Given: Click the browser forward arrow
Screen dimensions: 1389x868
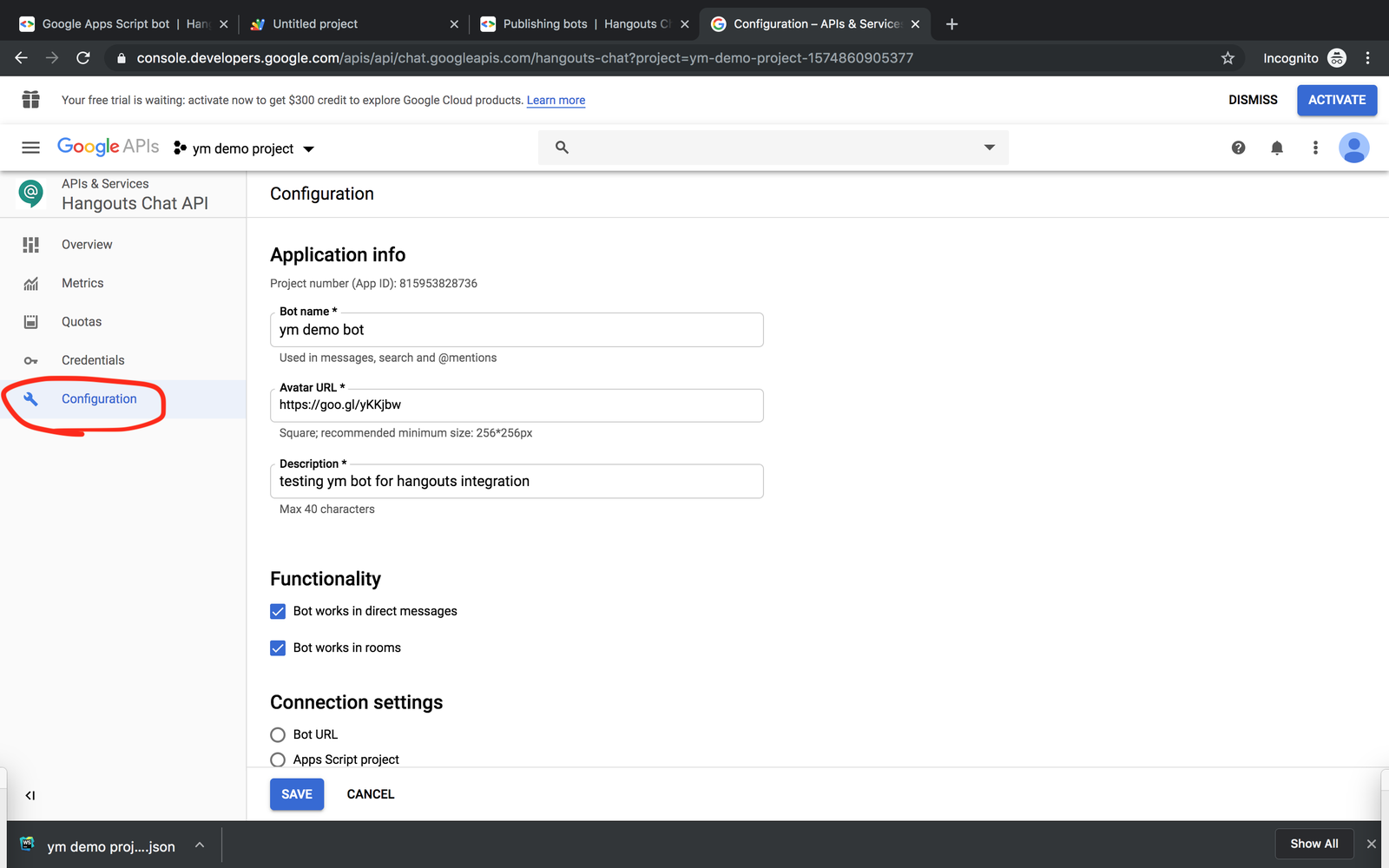Looking at the screenshot, I should coord(52,58).
